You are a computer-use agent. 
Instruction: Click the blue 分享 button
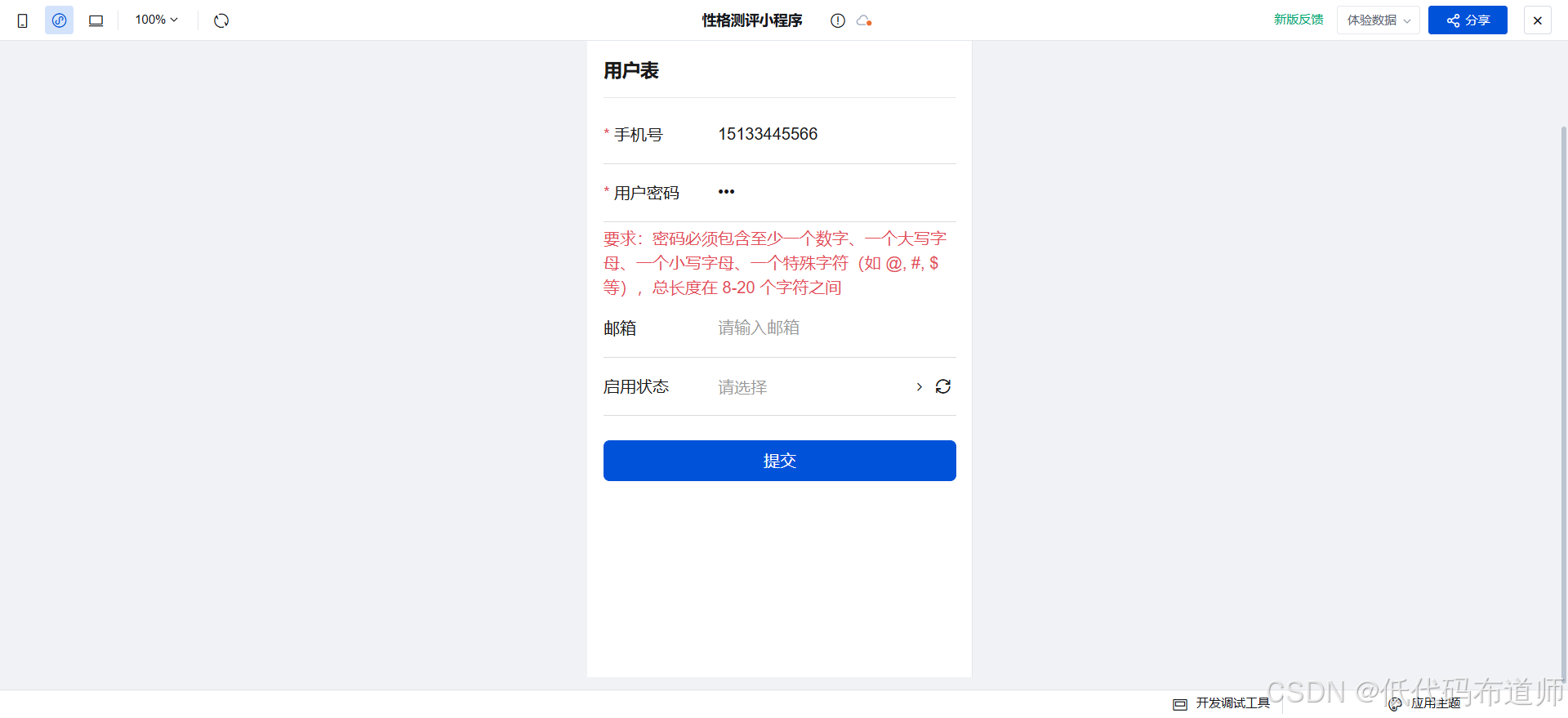pos(1468,20)
